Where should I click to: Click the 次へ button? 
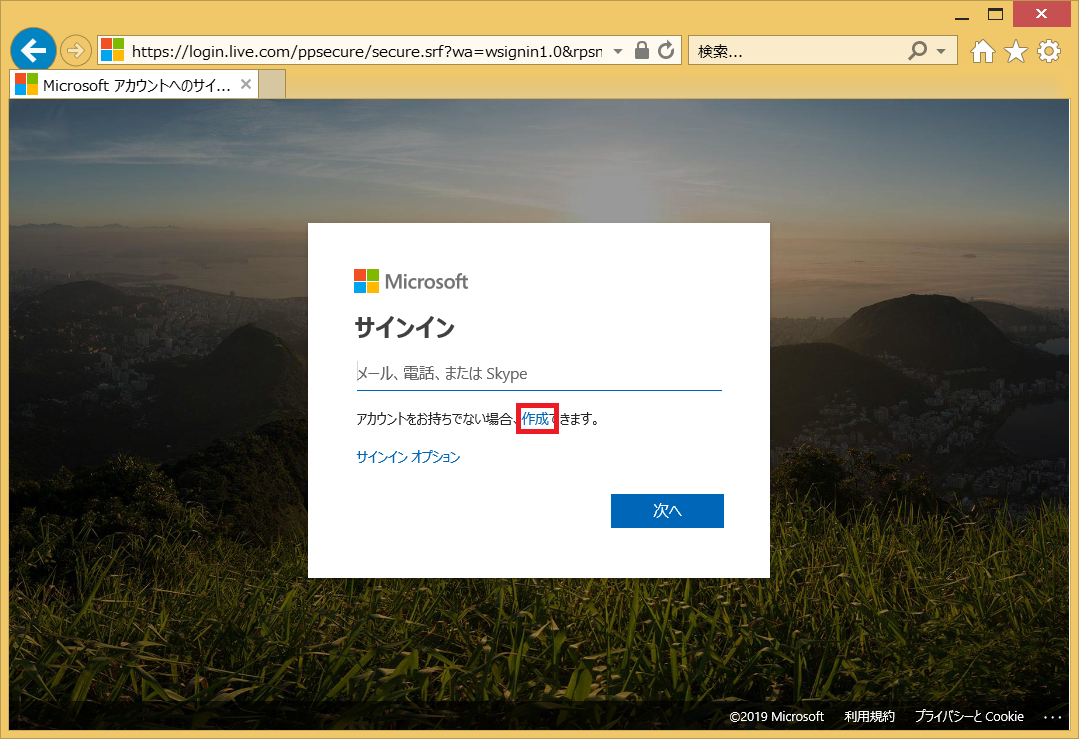click(667, 511)
